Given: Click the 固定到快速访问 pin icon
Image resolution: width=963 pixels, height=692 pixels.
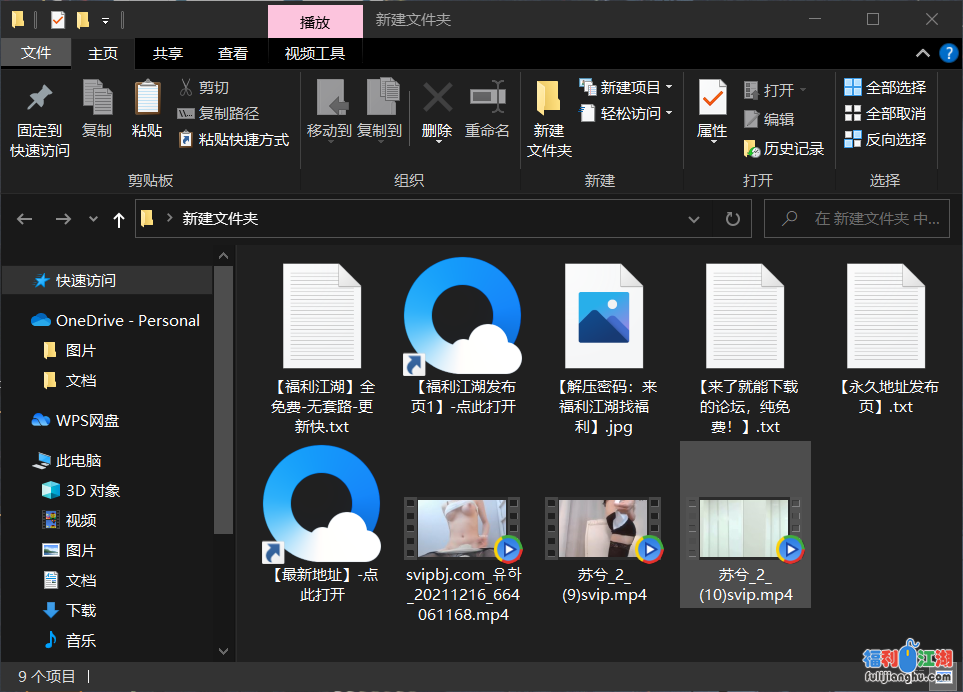Looking at the screenshot, I should pos(40,100).
